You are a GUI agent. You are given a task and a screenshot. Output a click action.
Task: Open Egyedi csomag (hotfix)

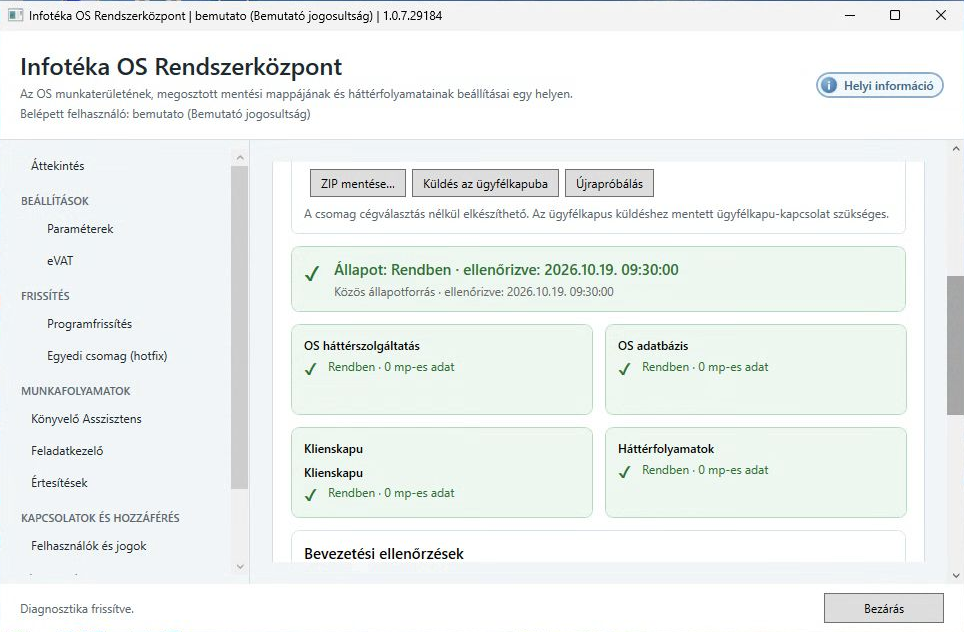(x=107, y=356)
